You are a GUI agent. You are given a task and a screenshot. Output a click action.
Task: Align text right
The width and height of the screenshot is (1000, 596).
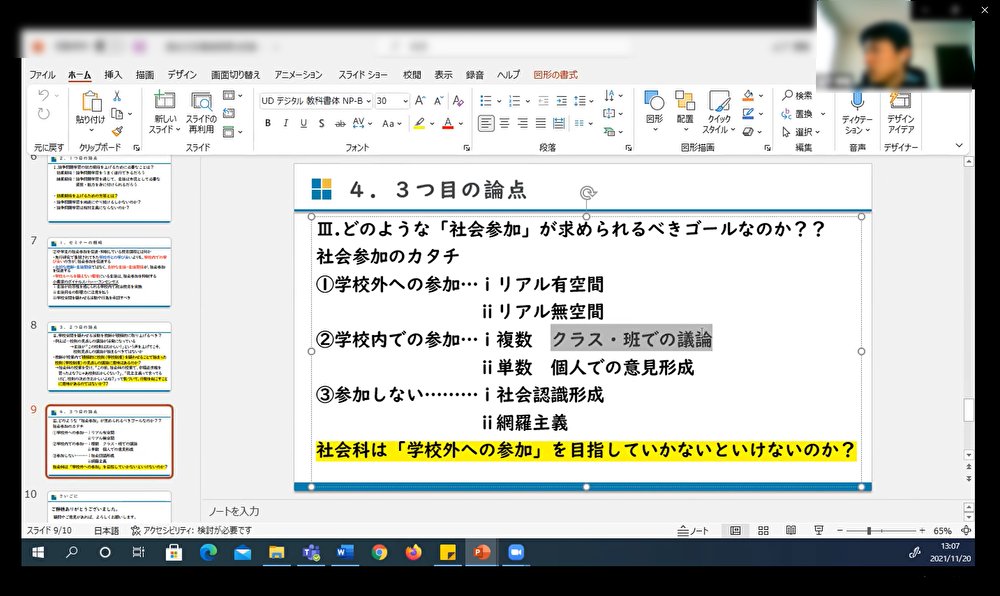pyautogui.click(x=523, y=123)
